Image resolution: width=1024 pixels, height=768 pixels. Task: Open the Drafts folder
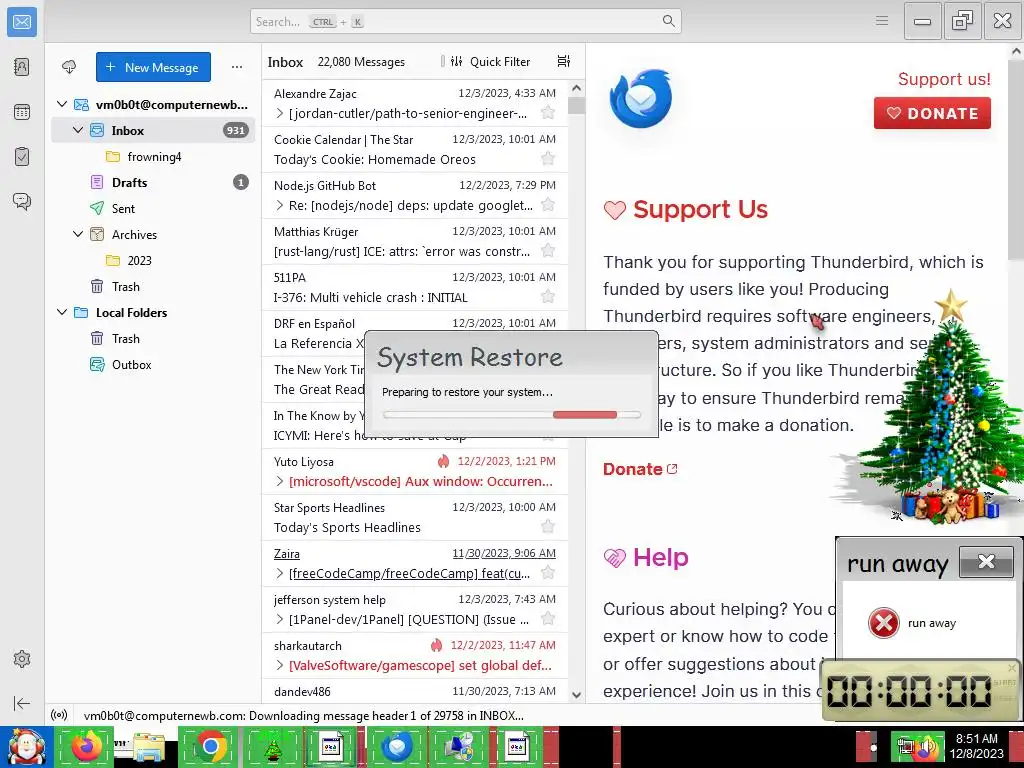(x=153, y=182)
